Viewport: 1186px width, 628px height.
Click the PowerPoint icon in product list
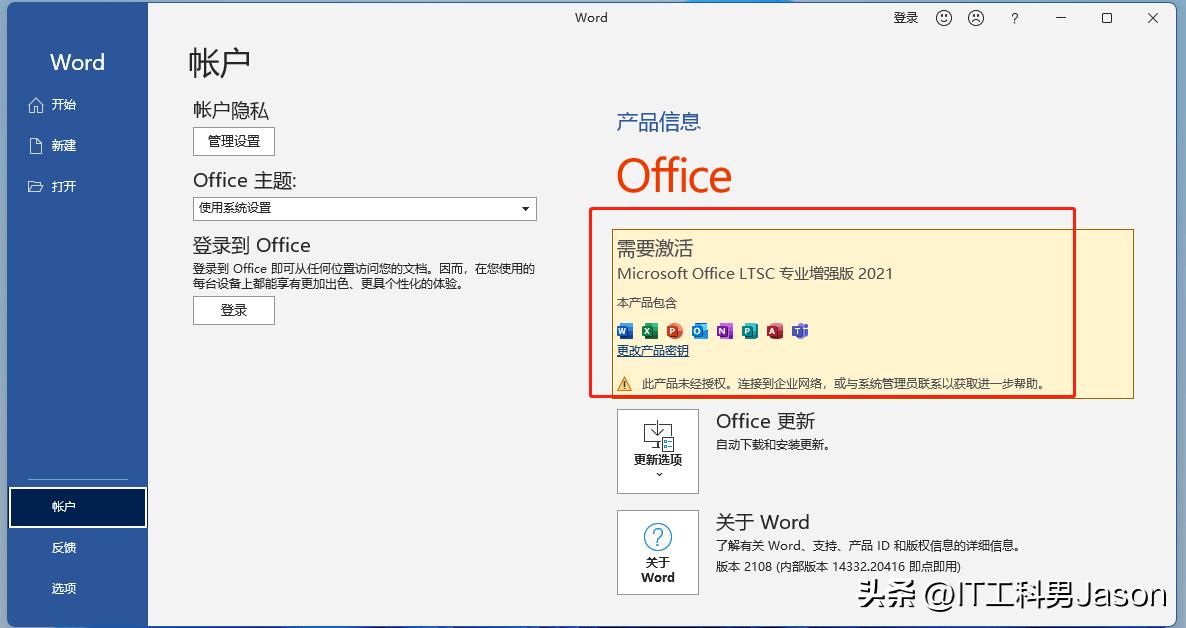(x=674, y=331)
